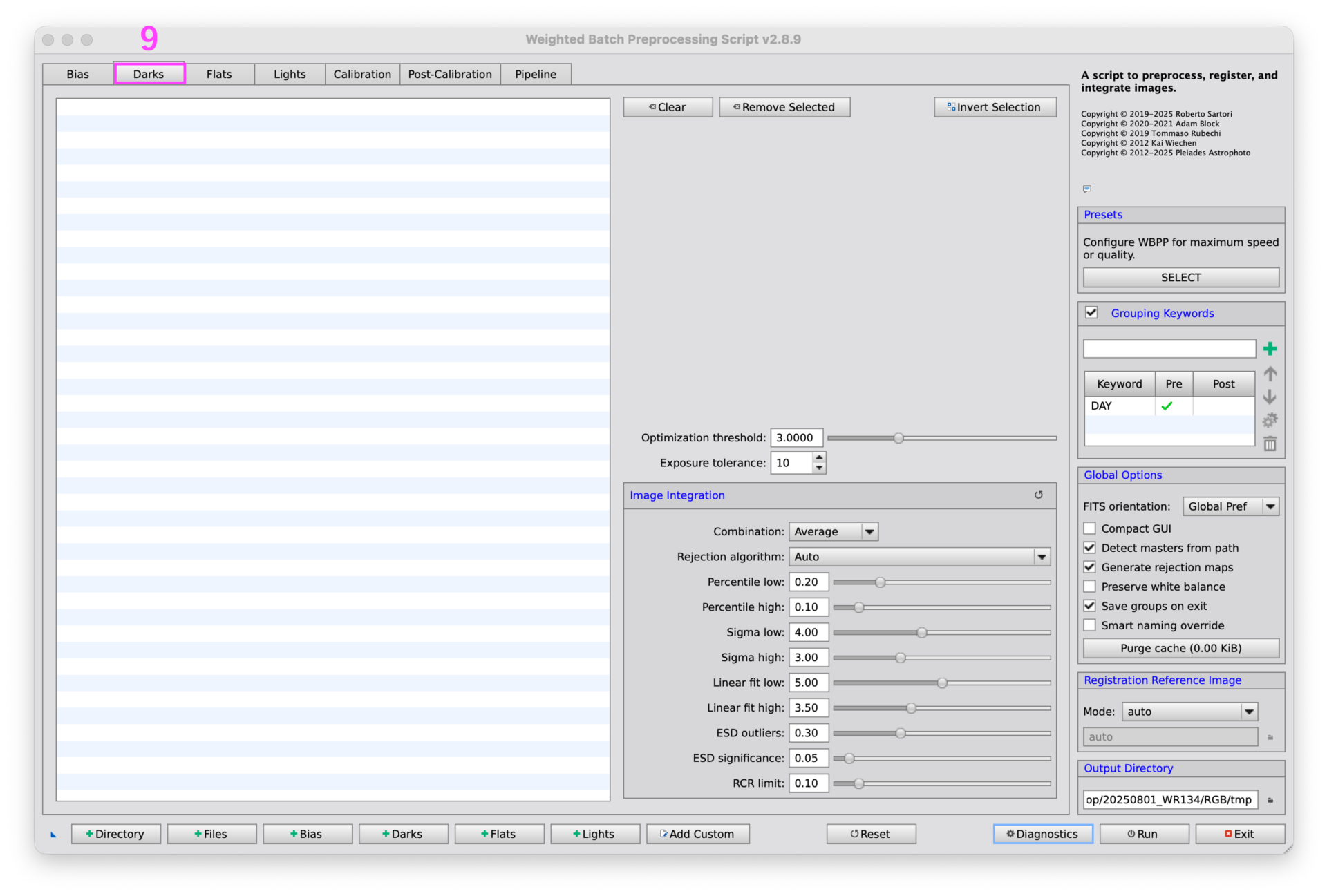The width and height of the screenshot is (1327, 896).
Task: Open the Combination dropdown
Action: coord(834,531)
